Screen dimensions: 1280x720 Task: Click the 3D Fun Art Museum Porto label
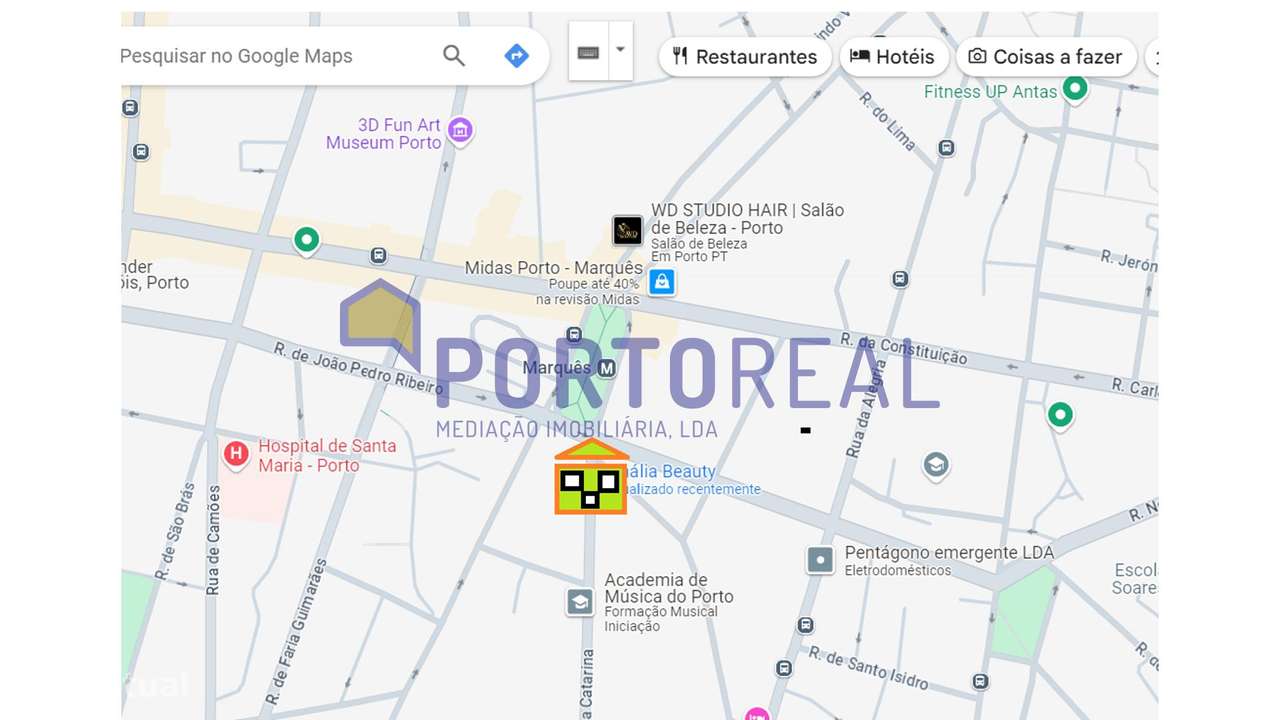tap(384, 134)
